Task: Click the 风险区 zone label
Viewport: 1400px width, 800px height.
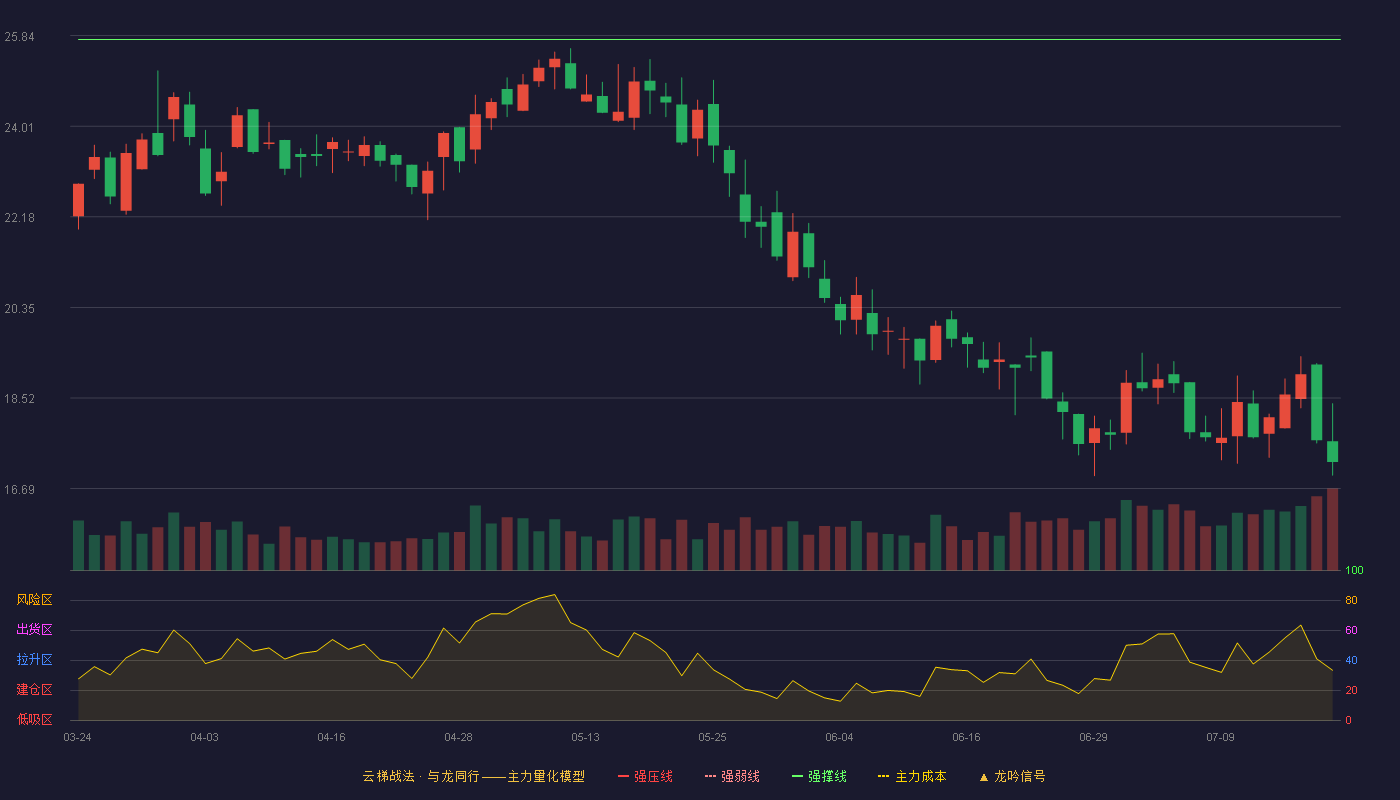Action: (34, 600)
